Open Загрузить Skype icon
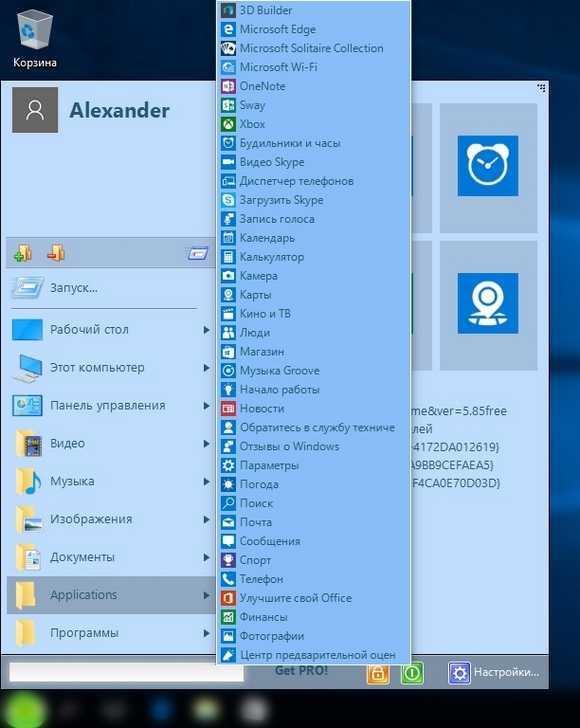580x728 pixels. point(228,200)
